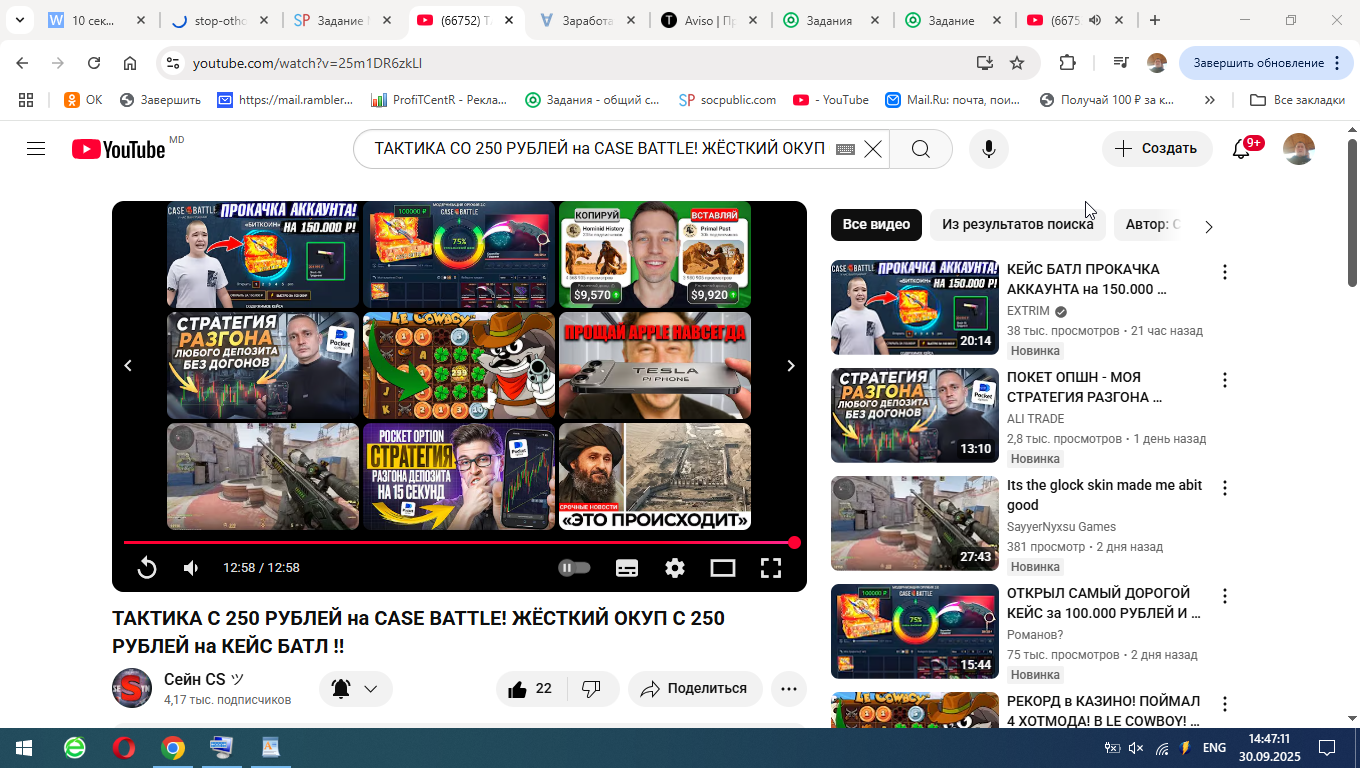This screenshot has width=1360, height=768.
Task: Show previous suggested videos in end screen
Action: tap(128, 366)
